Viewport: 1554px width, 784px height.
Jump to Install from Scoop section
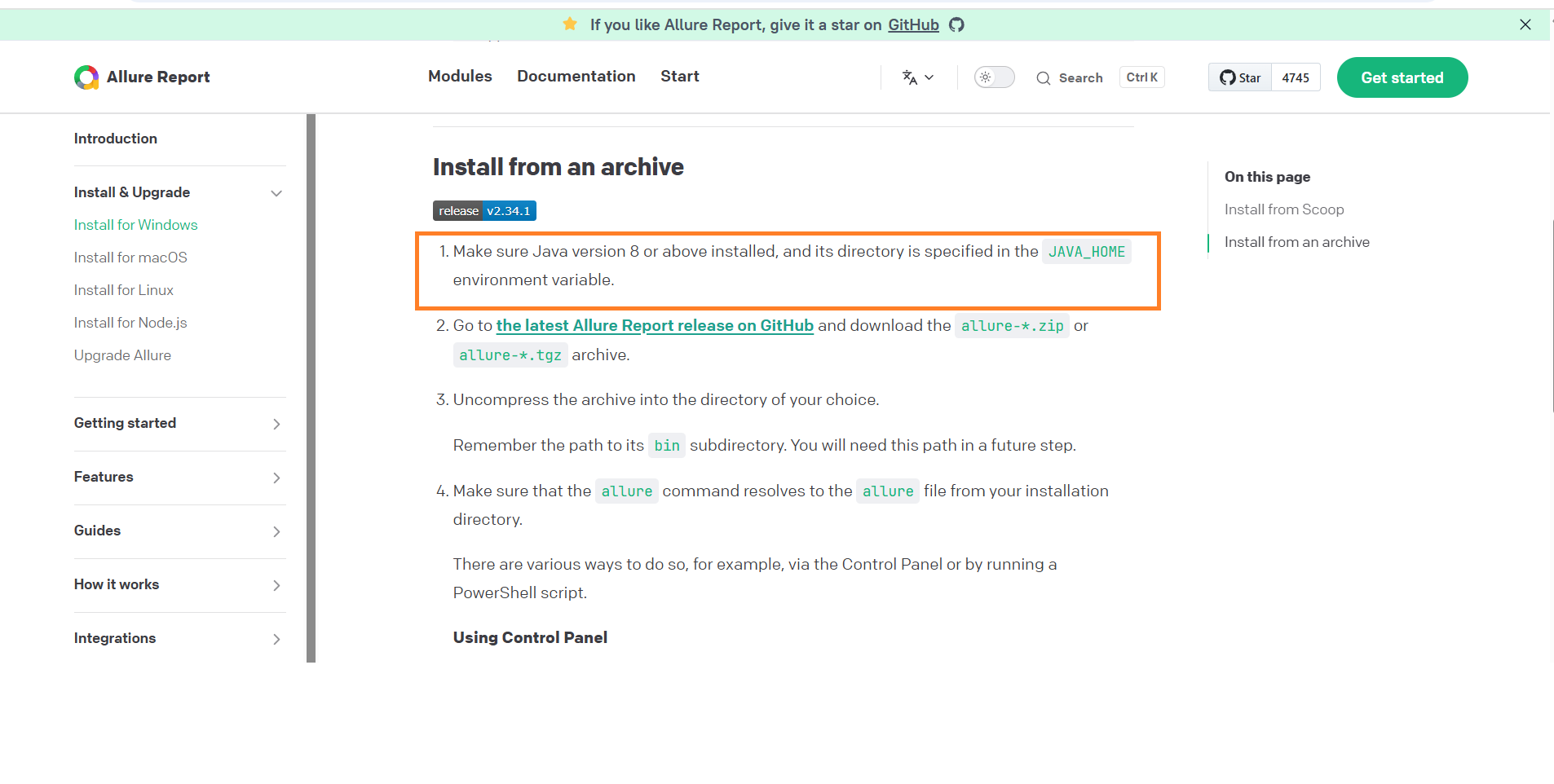pyautogui.click(x=1284, y=209)
